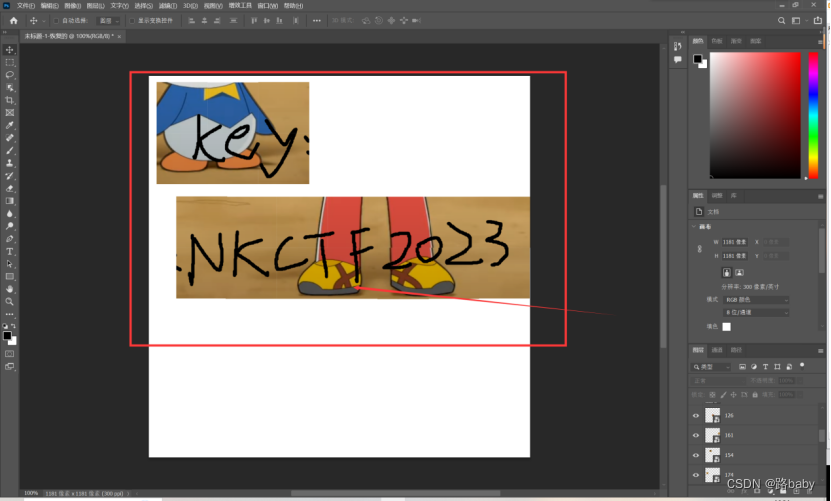The width and height of the screenshot is (831, 501).
Task: Toggle the 自动选择 checkbox
Action: click(x=56, y=21)
